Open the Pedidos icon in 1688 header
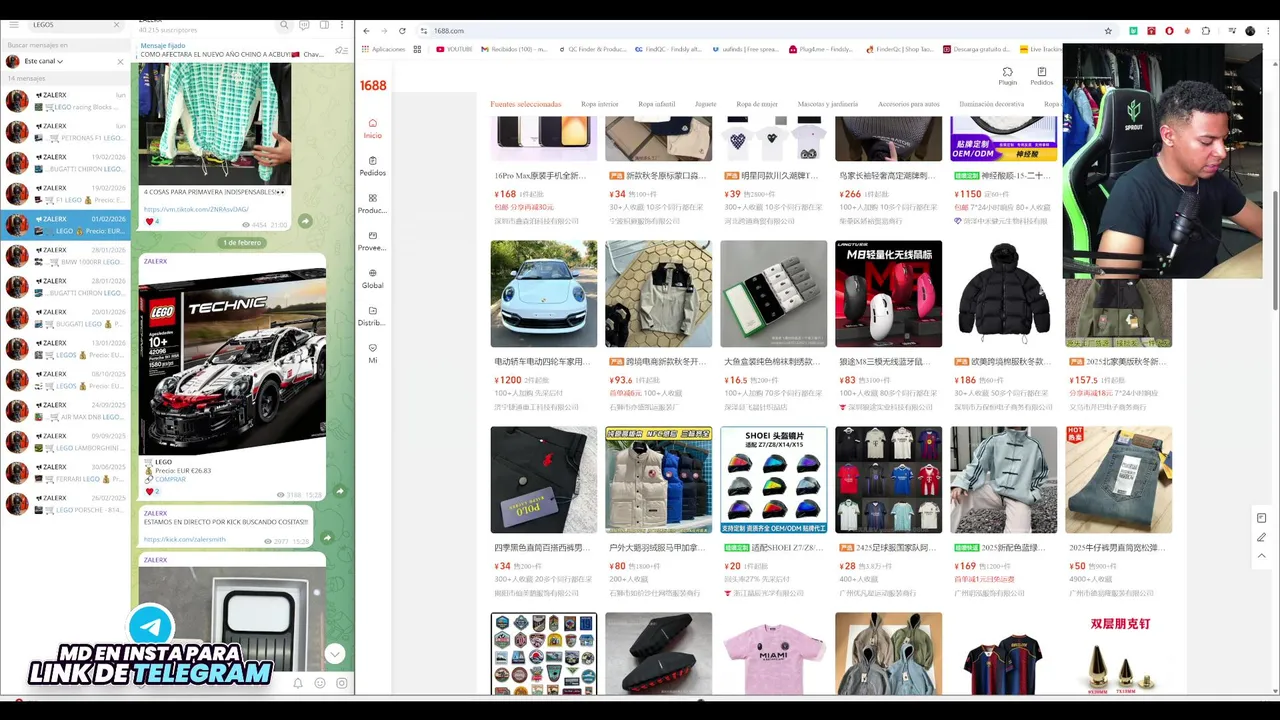The width and height of the screenshot is (1280, 720). pos(1041,76)
